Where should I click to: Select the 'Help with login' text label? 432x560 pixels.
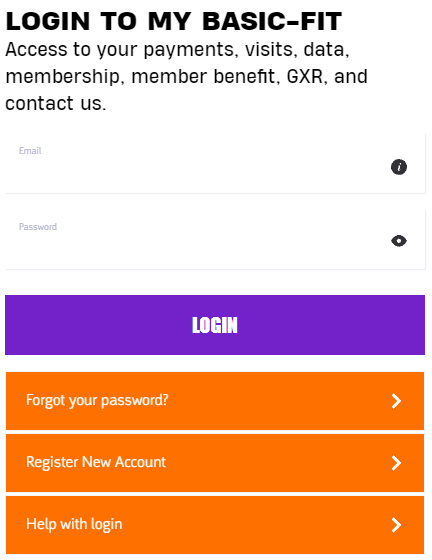pos(74,524)
